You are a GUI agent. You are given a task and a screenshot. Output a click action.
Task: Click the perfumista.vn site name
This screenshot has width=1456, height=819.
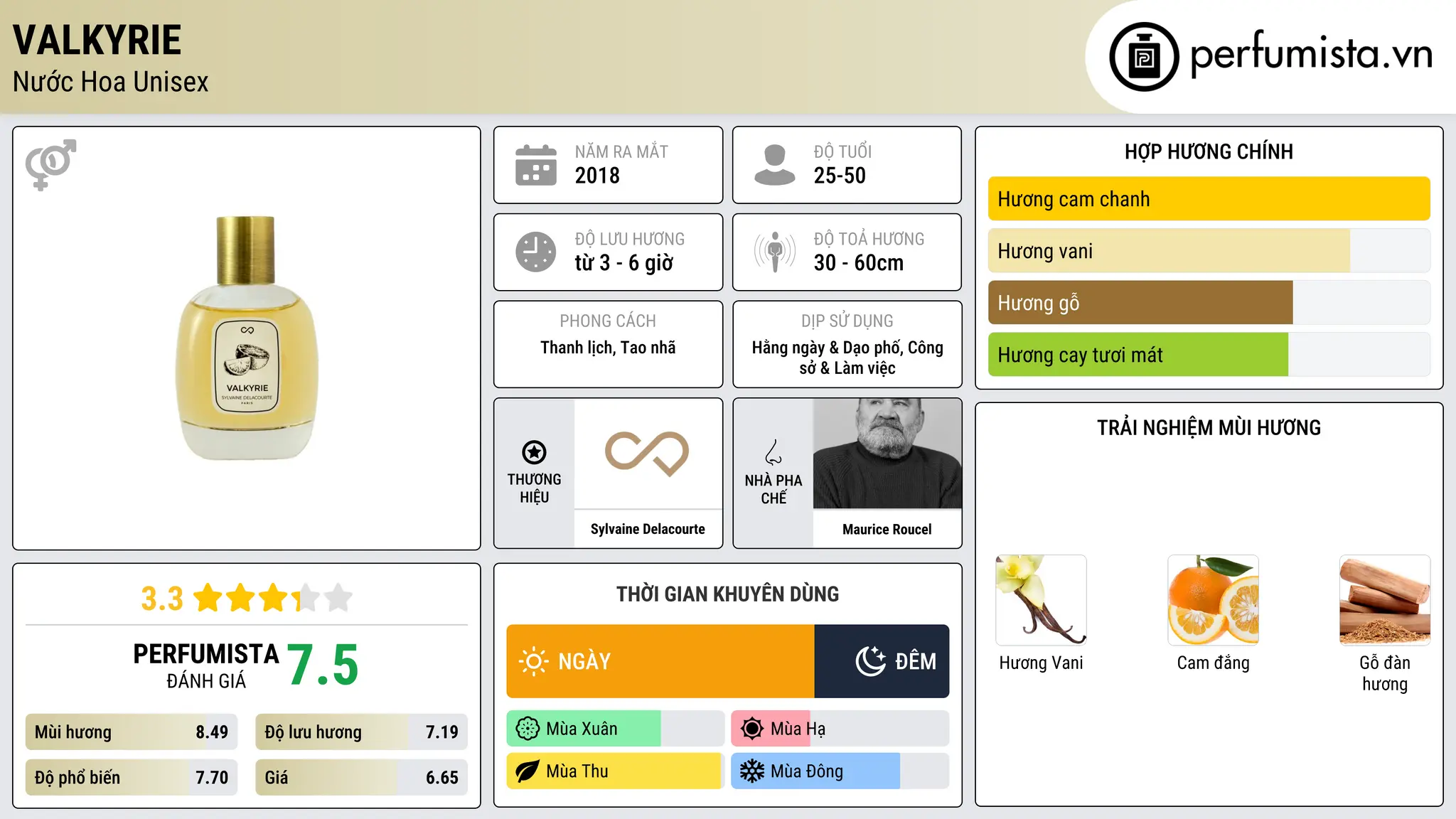[x=1312, y=54]
